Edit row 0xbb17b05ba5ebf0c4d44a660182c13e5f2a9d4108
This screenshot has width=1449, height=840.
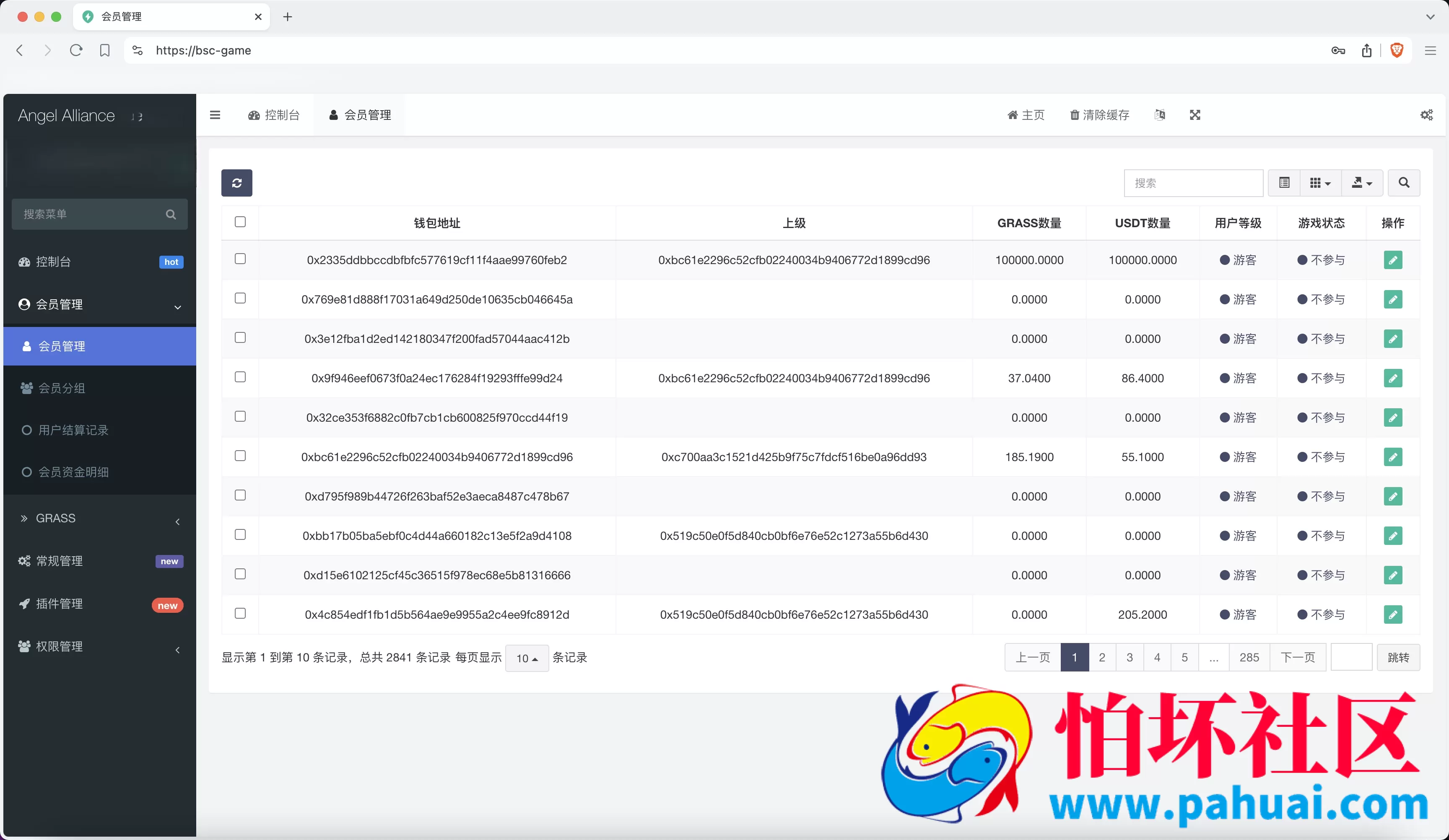click(1393, 536)
